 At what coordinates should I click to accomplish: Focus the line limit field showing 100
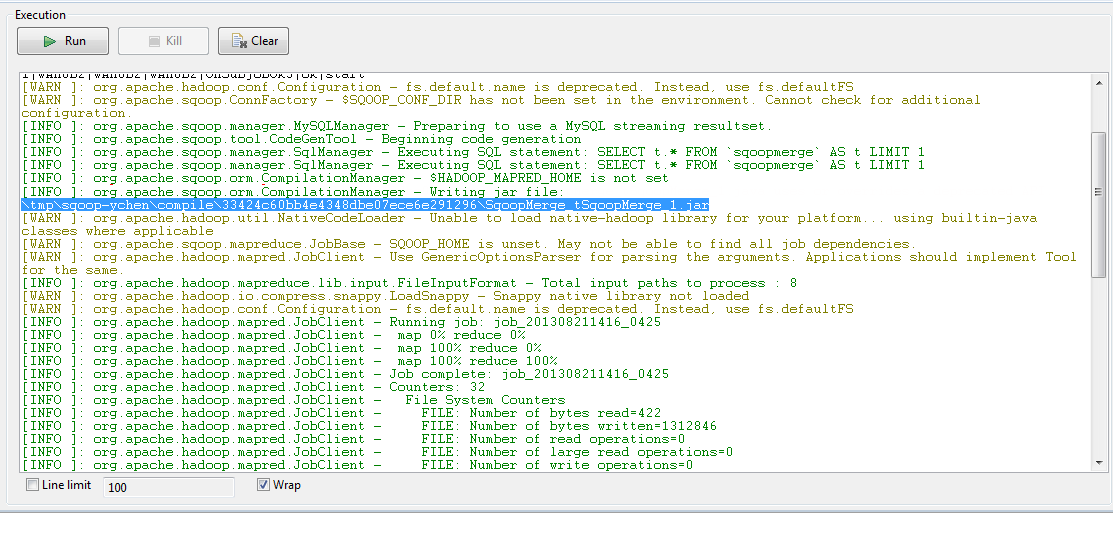pos(167,487)
